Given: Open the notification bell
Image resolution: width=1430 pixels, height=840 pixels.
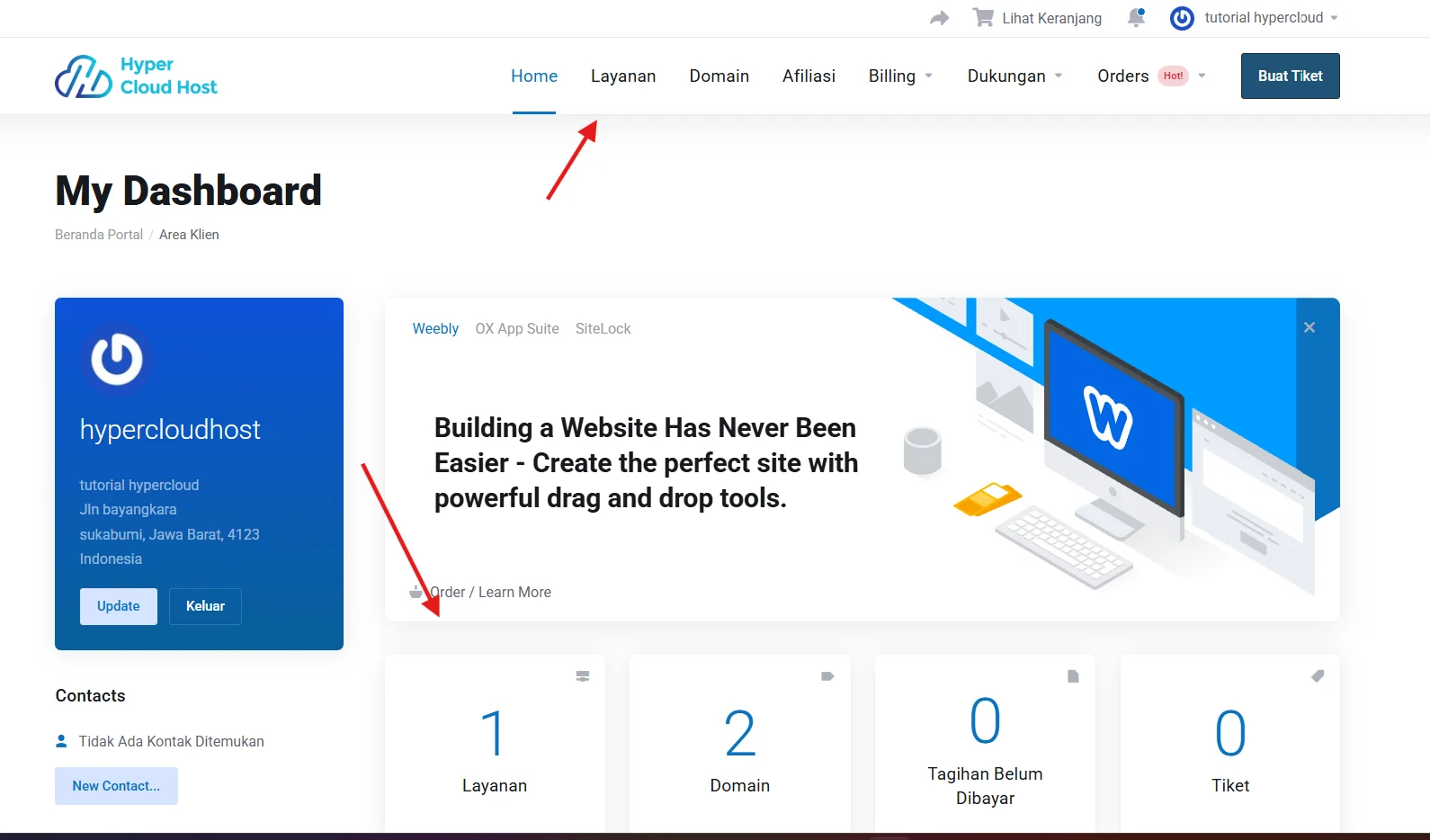Looking at the screenshot, I should (x=1137, y=17).
